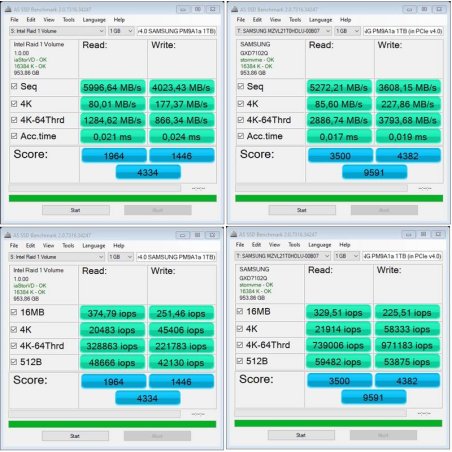Click green progress bar in Samsung MB/s window

point(339,198)
